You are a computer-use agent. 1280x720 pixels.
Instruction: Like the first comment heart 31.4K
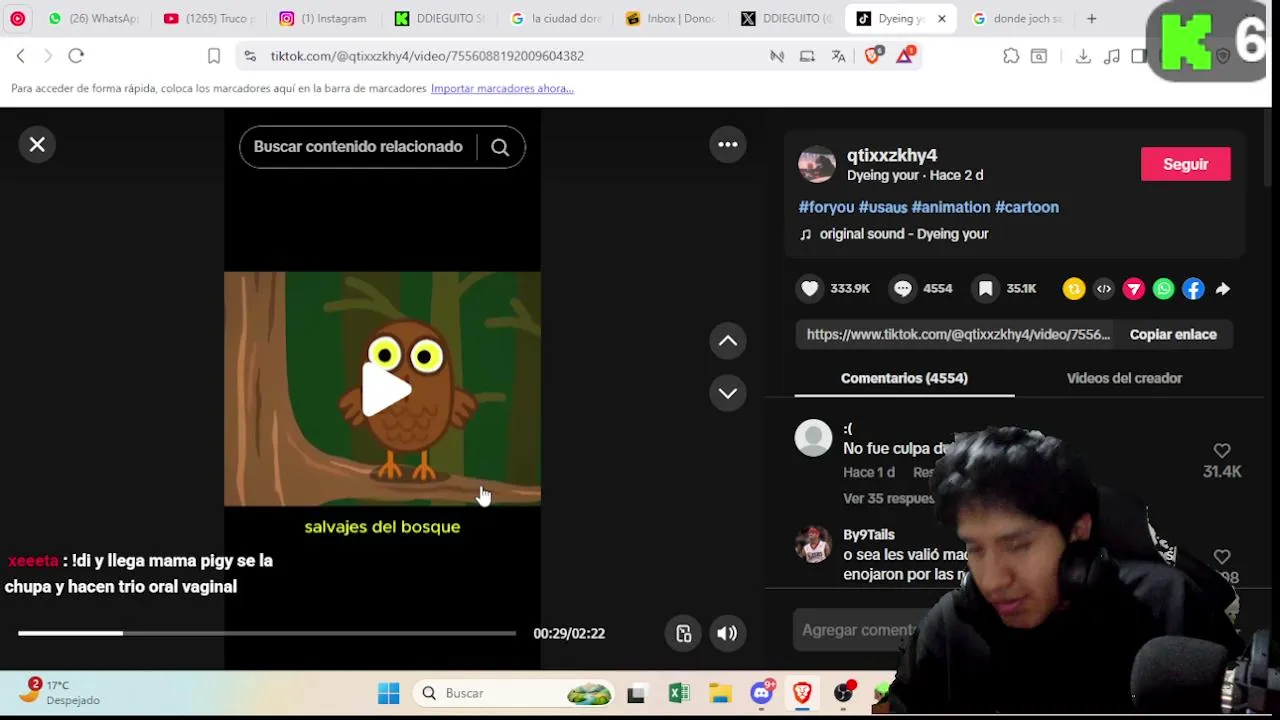[1222, 451]
